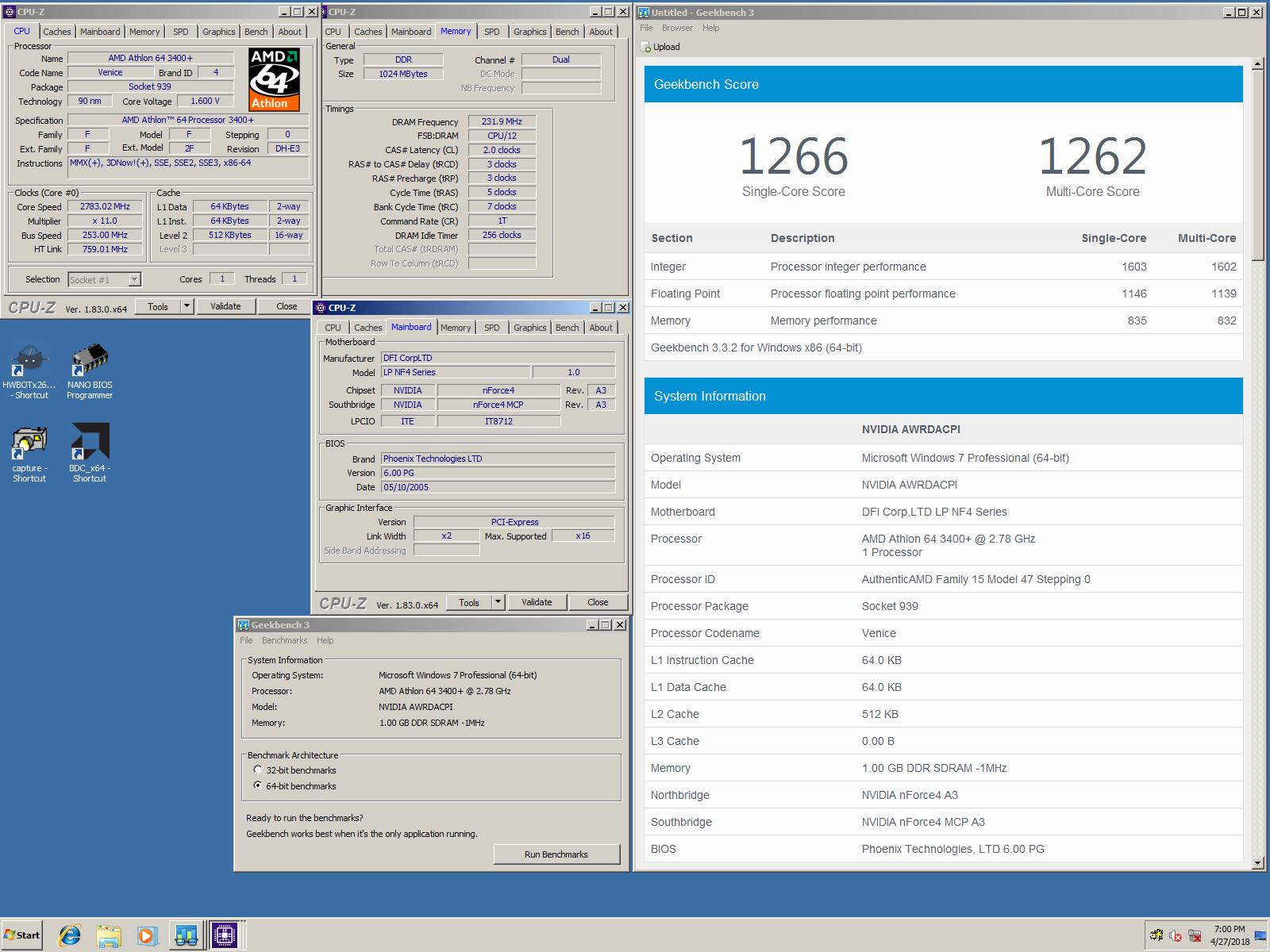Open Benchmarks menu in small Geekbench window
The width and height of the screenshot is (1270, 952).
pos(284,640)
